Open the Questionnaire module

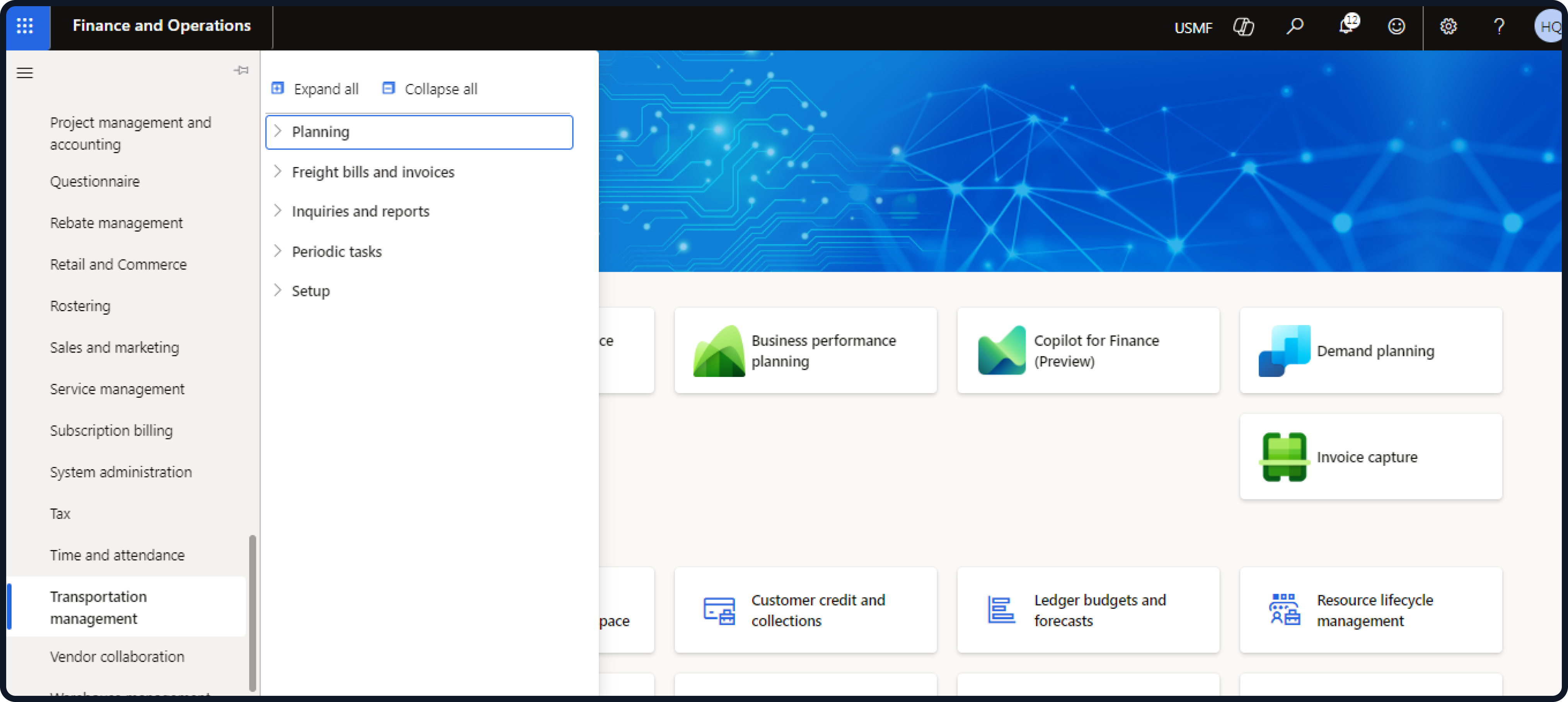tap(94, 181)
